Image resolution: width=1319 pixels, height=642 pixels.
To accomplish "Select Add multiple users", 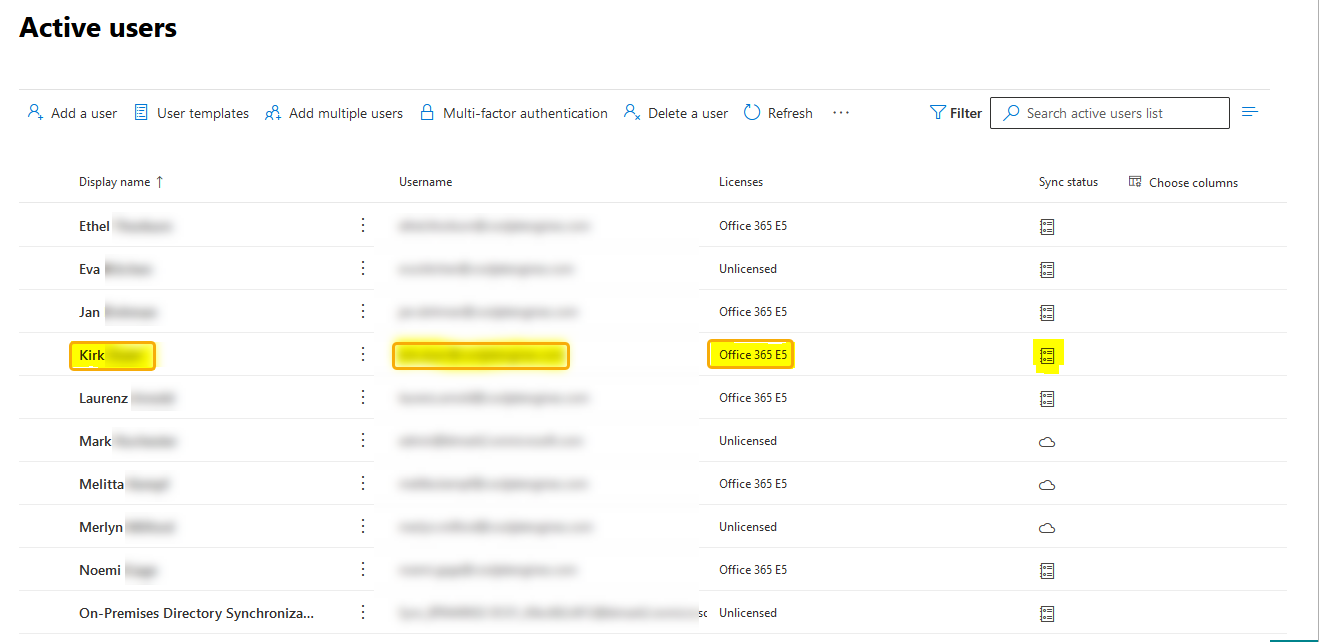I will coord(334,113).
